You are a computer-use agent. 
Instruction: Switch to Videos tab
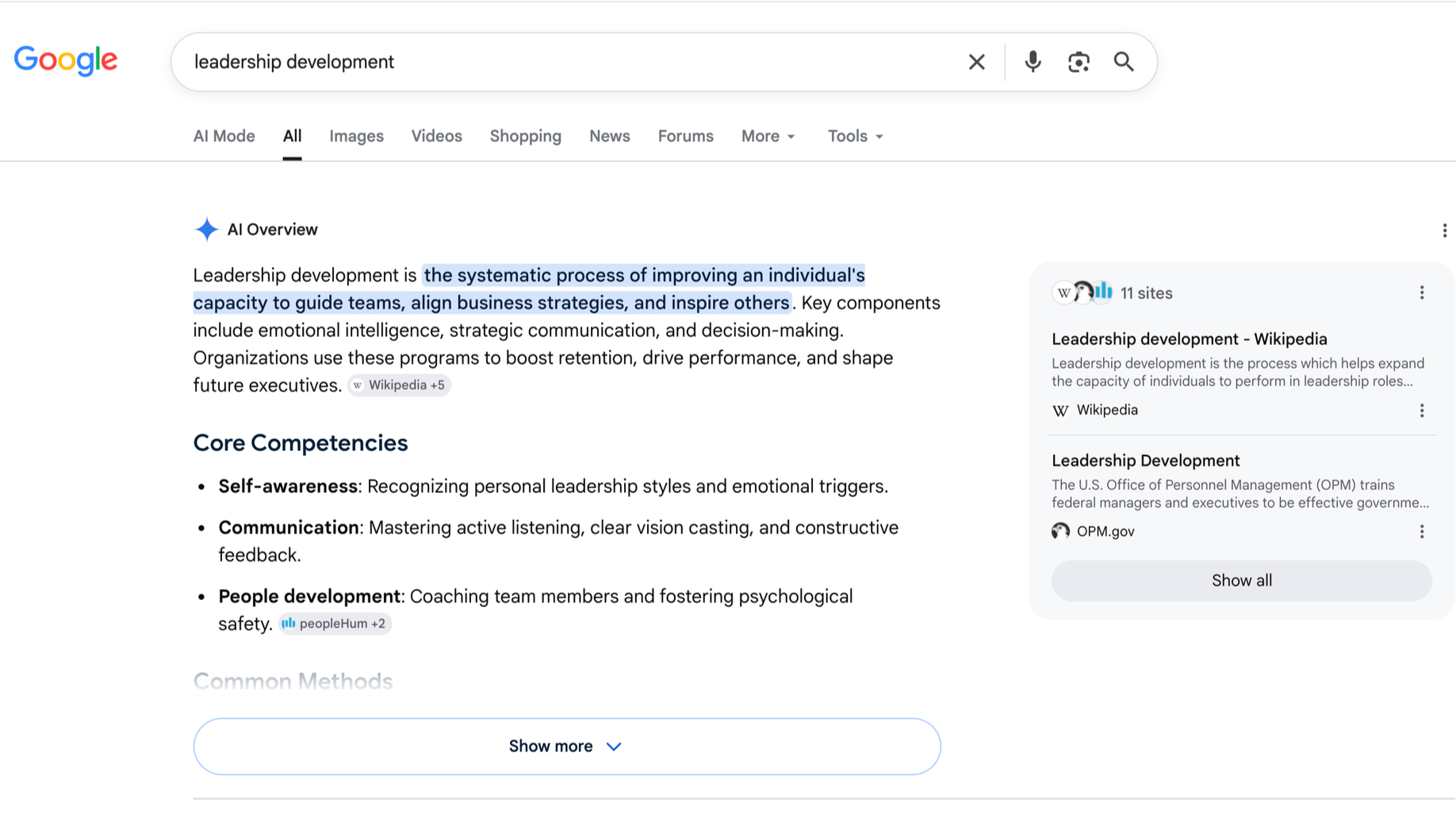pyautogui.click(x=436, y=136)
